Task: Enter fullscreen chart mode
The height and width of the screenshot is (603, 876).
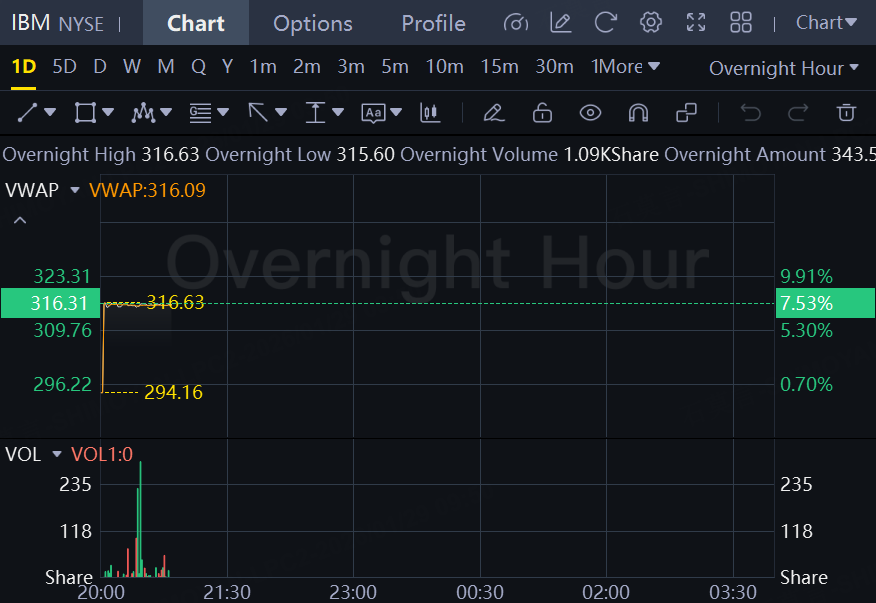Action: (x=696, y=23)
